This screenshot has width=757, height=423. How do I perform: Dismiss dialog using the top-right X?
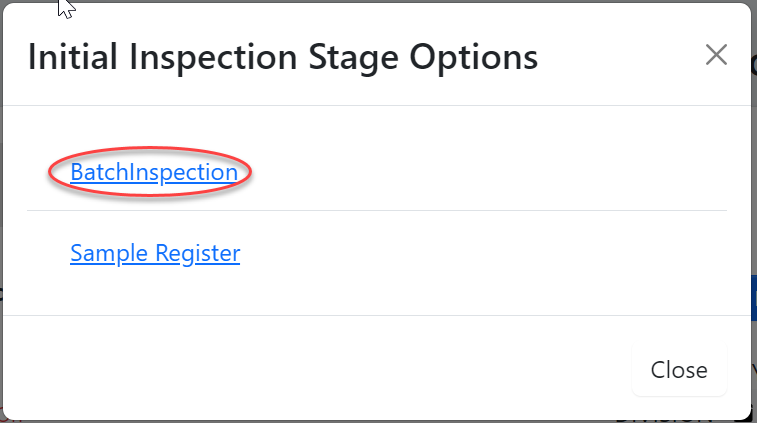[x=716, y=55]
